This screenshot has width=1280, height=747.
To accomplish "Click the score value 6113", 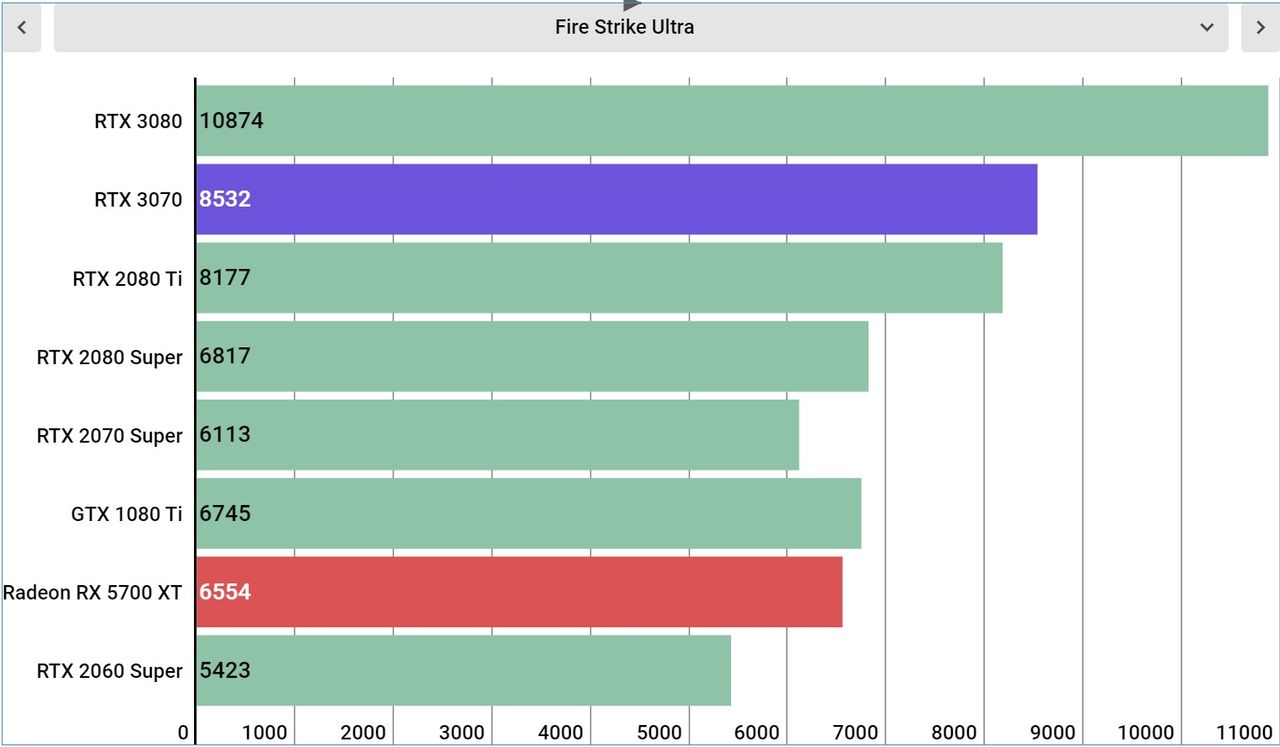I will tap(225, 435).
